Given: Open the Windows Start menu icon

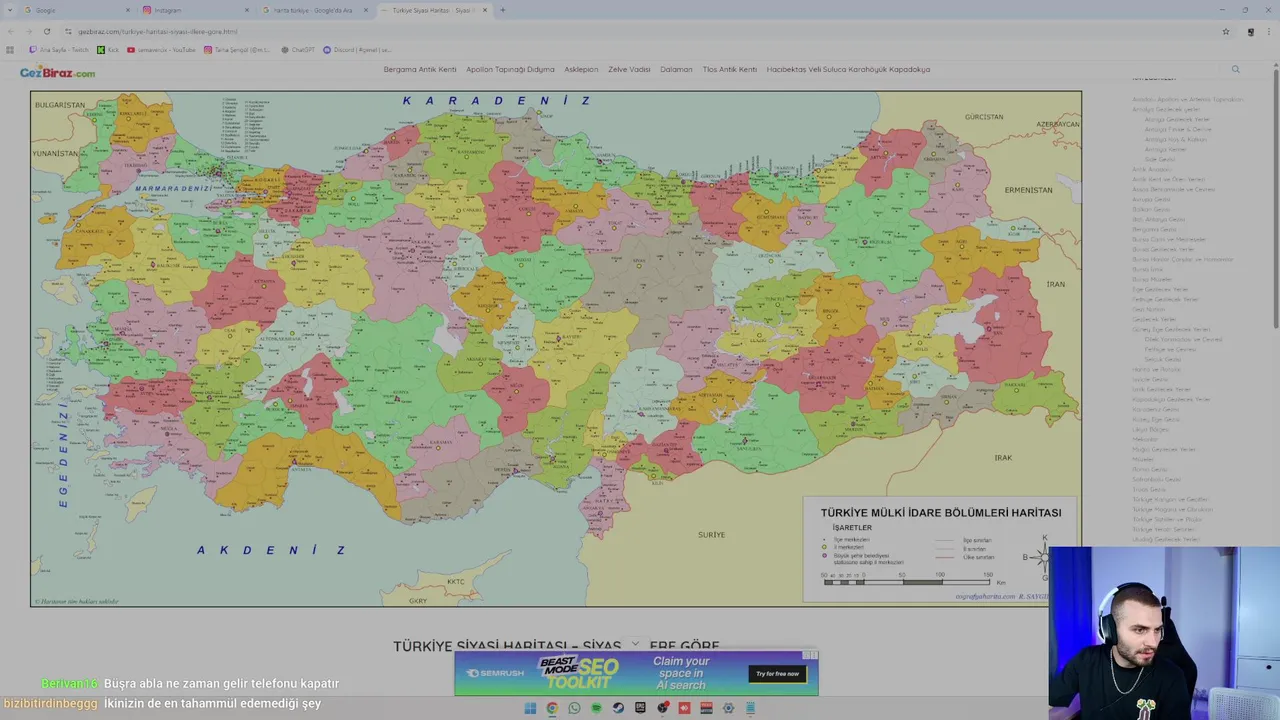Looking at the screenshot, I should tap(530, 708).
